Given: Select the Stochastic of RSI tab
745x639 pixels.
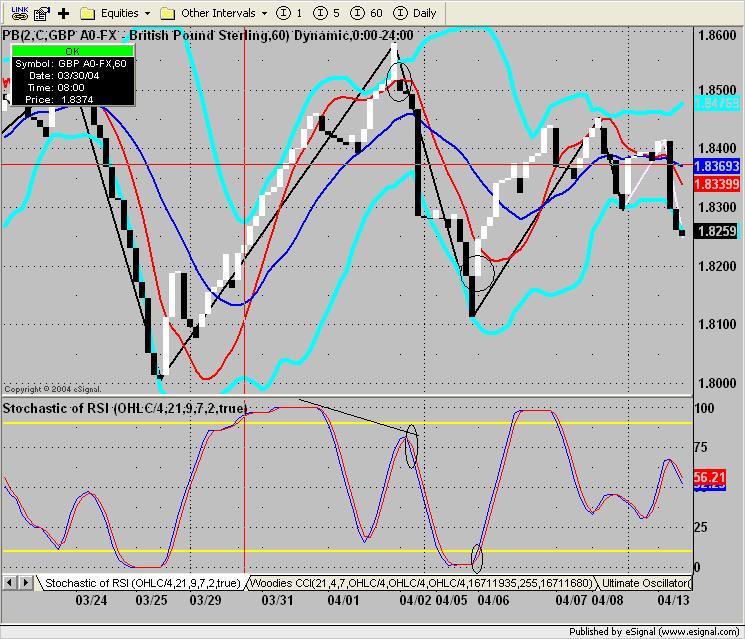Looking at the screenshot, I should (143, 583).
